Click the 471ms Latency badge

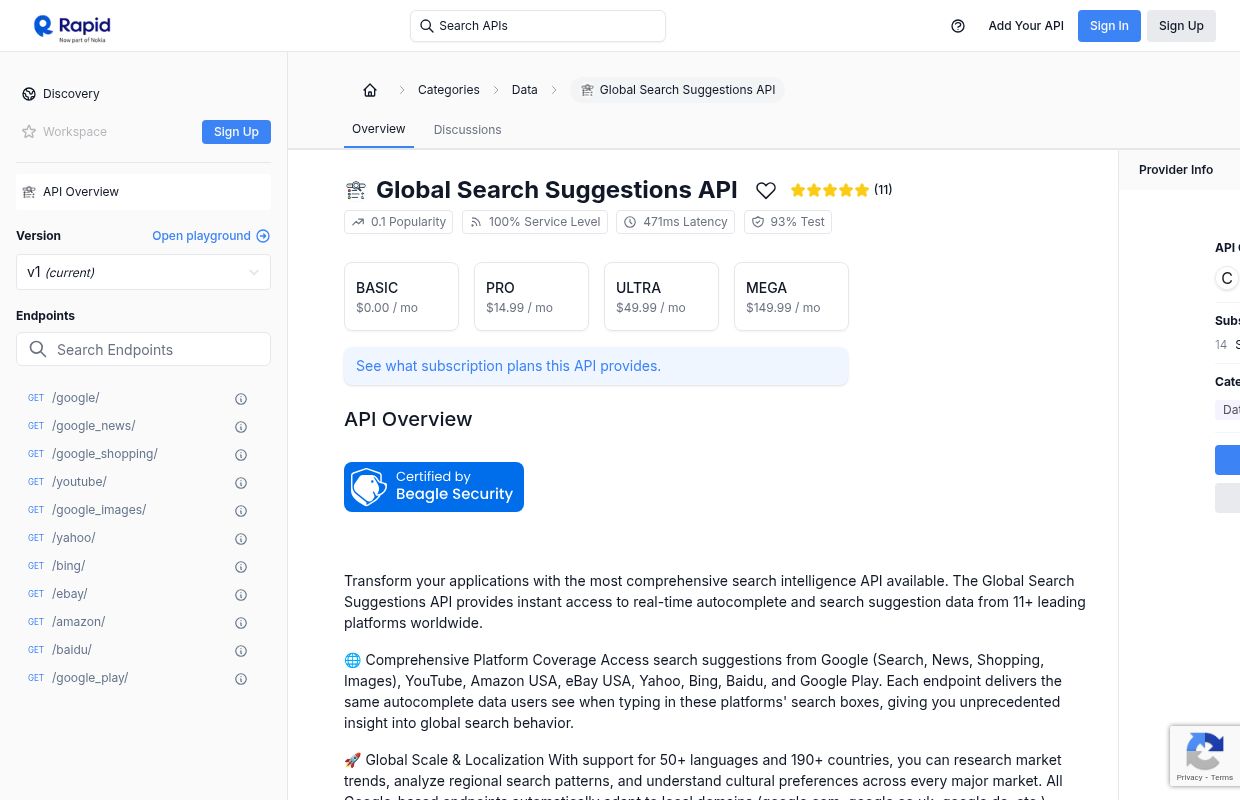(x=675, y=222)
